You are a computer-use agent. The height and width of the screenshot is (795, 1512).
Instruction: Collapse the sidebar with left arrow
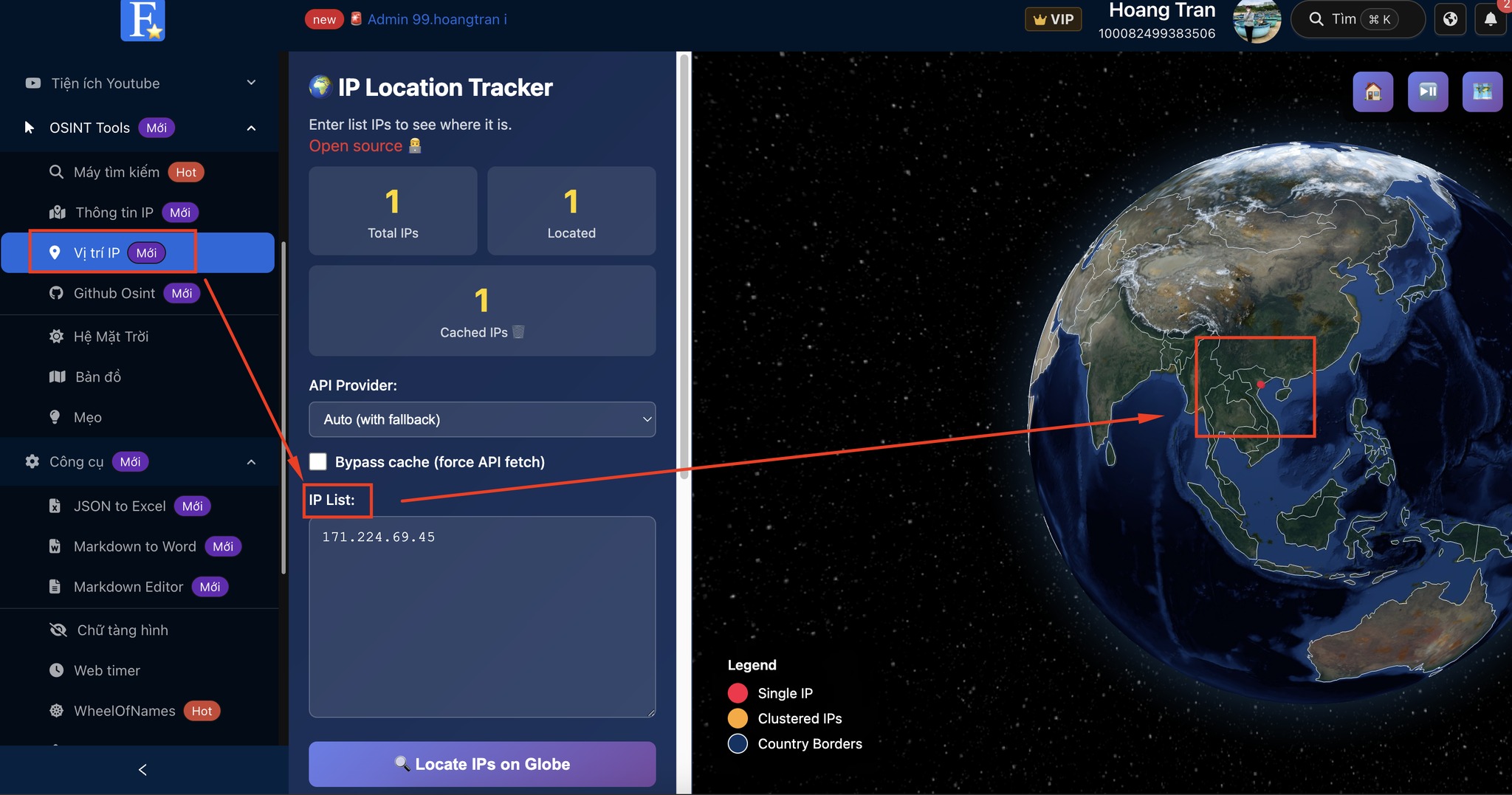tap(142, 770)
